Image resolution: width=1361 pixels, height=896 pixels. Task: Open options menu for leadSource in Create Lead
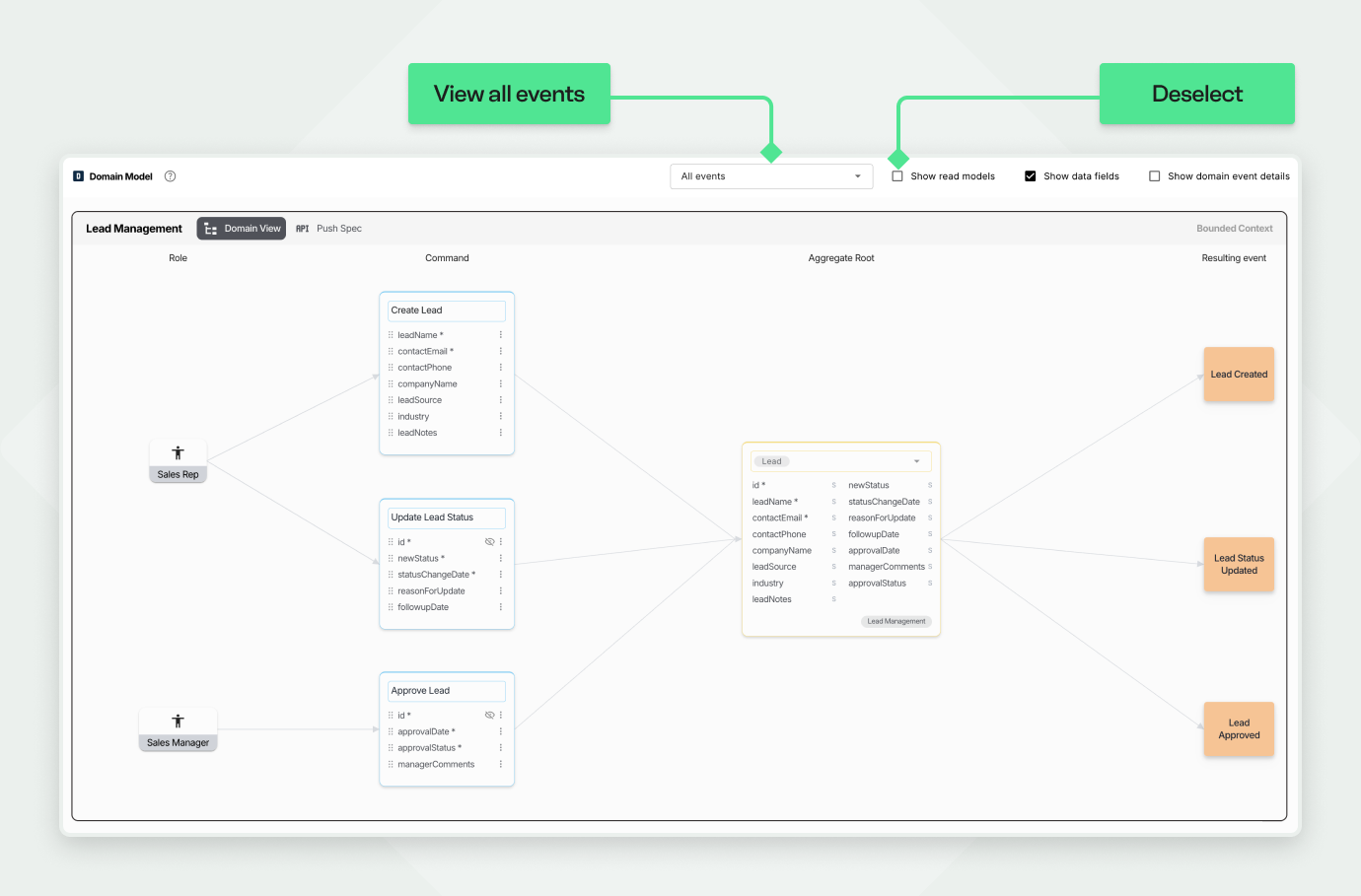(x=501, y=400)
